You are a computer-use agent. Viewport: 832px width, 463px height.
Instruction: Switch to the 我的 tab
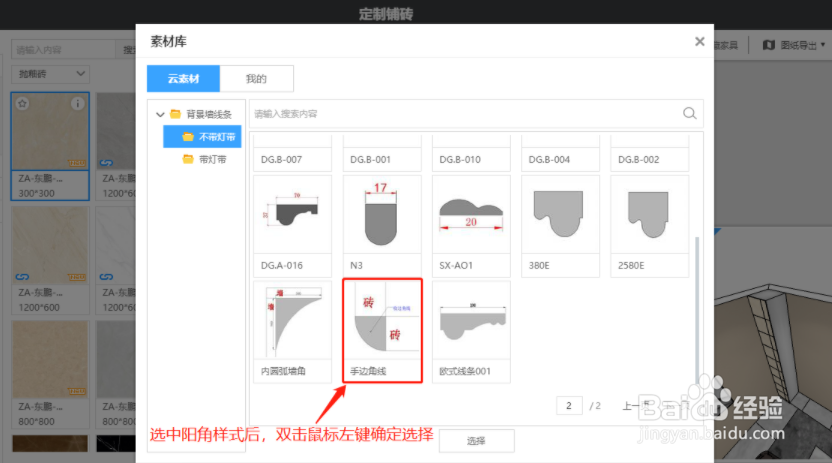pos(256,78)
